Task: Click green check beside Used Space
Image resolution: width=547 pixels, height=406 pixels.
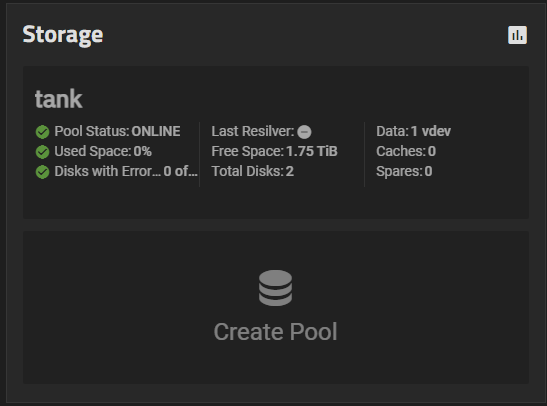Action: pos(43,152)
